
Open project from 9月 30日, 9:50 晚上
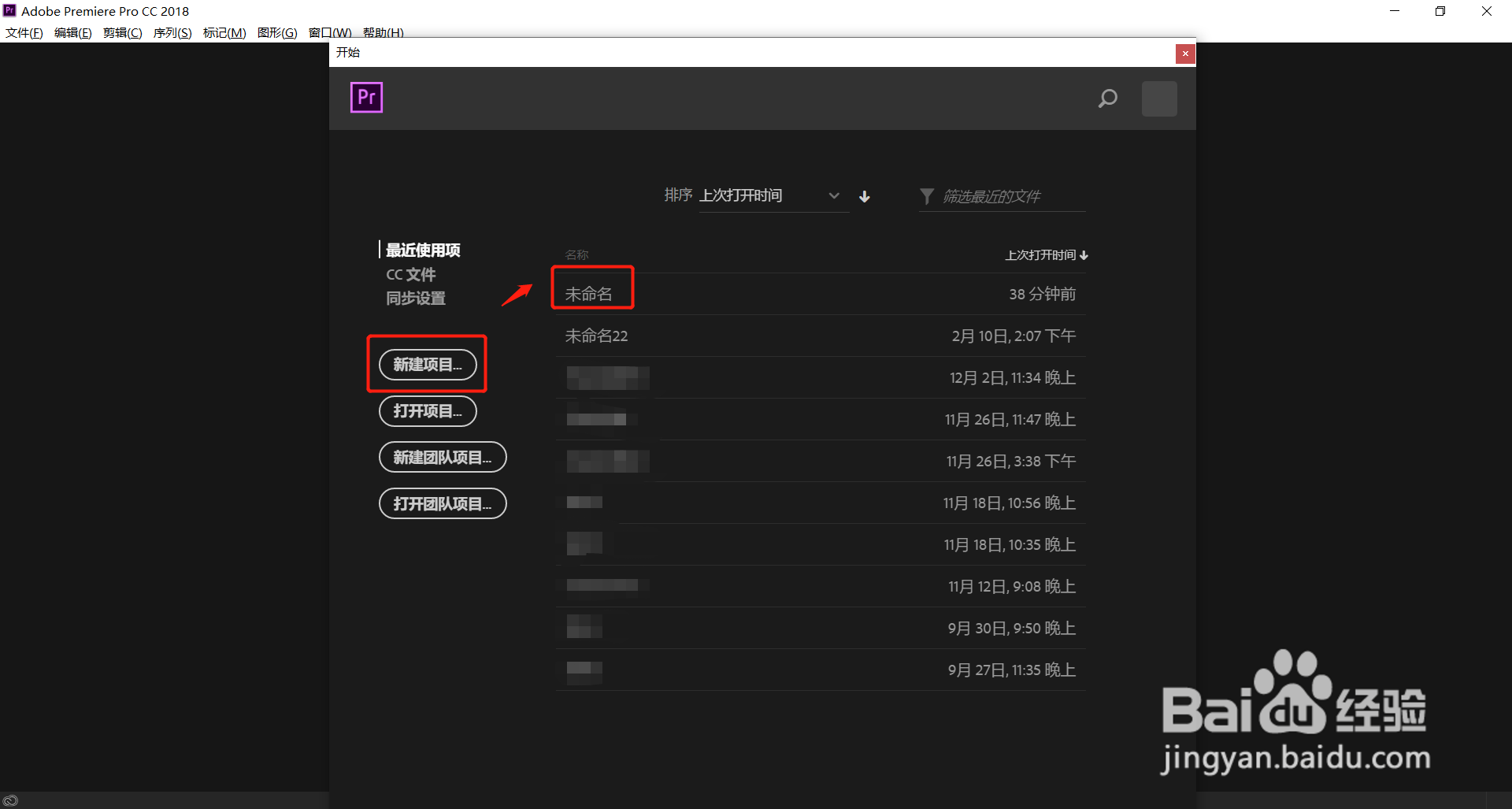[821, 628]
